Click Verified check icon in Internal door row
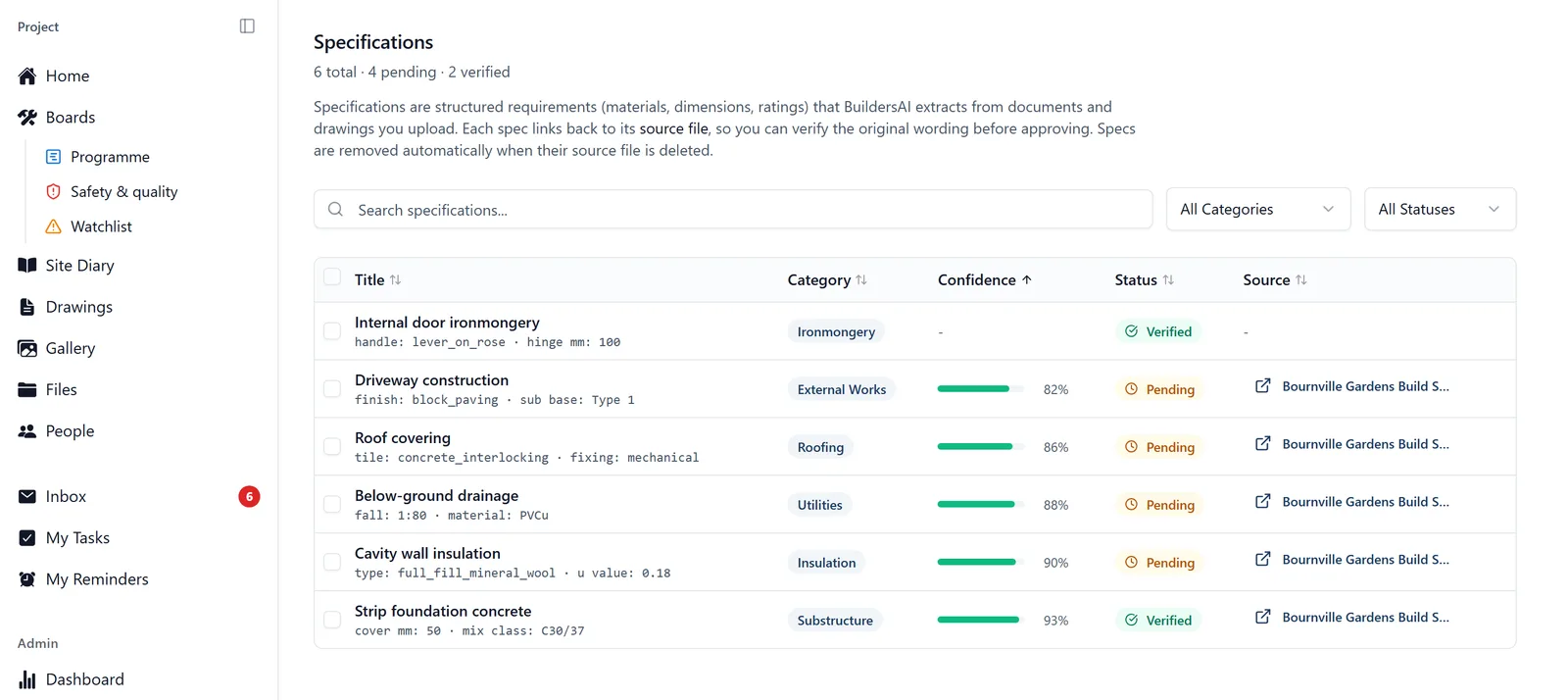The height and width of the screenshot is (700, 1568). click(x=1131, y=331)
